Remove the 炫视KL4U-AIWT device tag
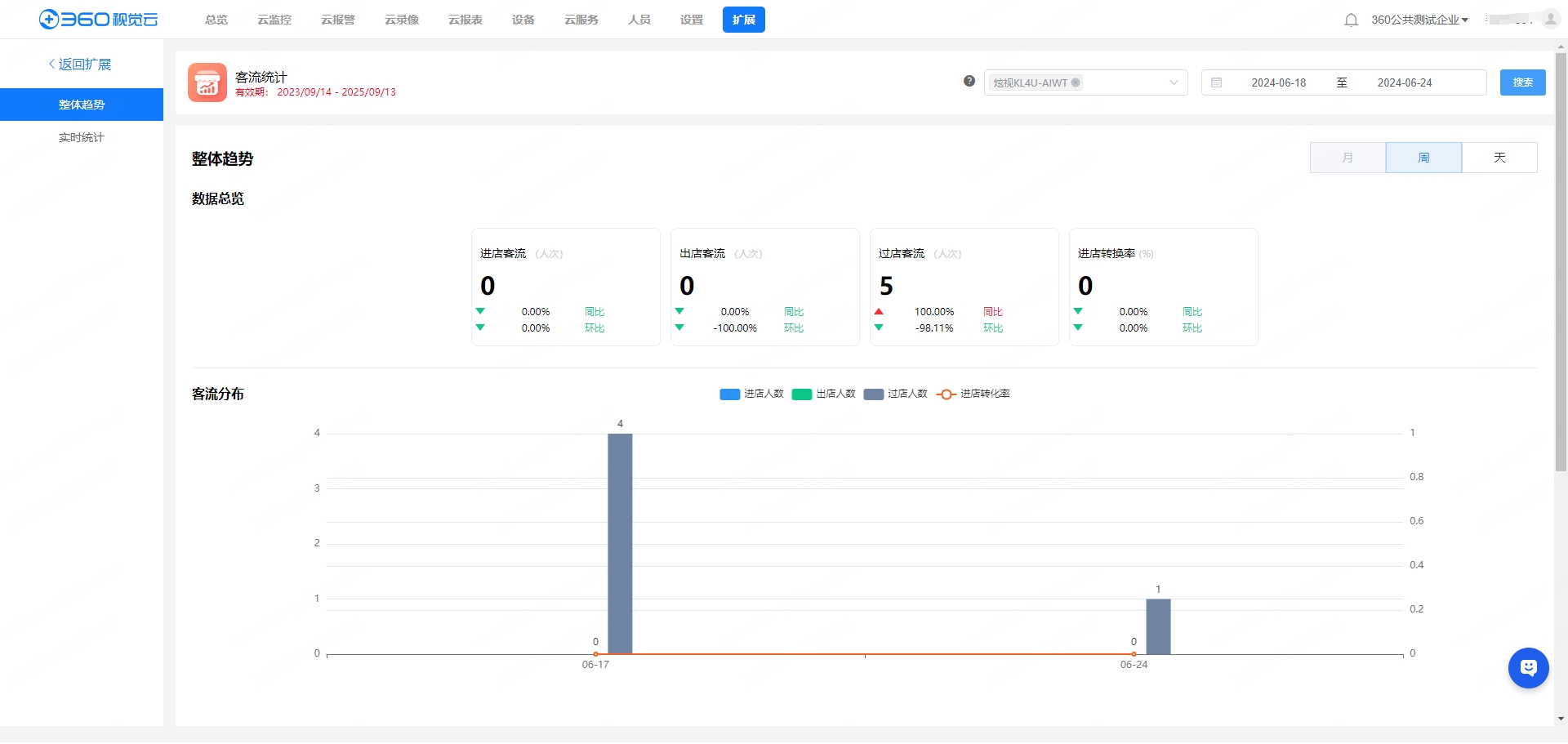This screenshot has height=744, width=1568. (1076, 82)
